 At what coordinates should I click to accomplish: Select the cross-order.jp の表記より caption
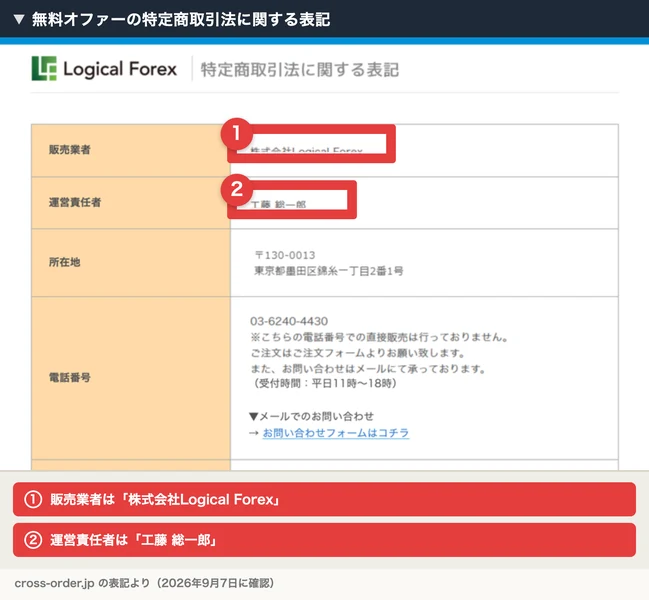tap(144, 583)
